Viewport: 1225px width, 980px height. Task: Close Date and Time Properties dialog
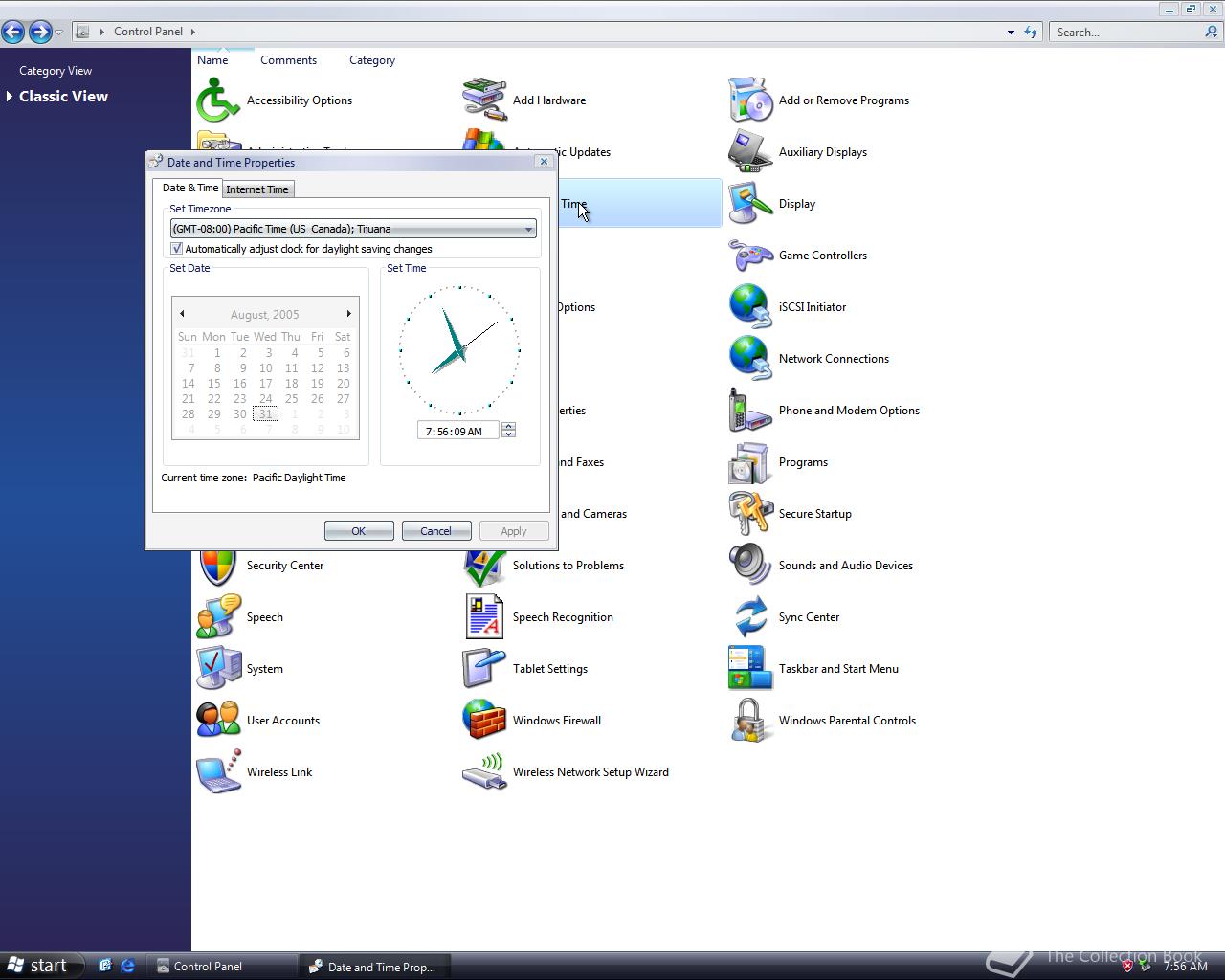(x=544, y=162)
